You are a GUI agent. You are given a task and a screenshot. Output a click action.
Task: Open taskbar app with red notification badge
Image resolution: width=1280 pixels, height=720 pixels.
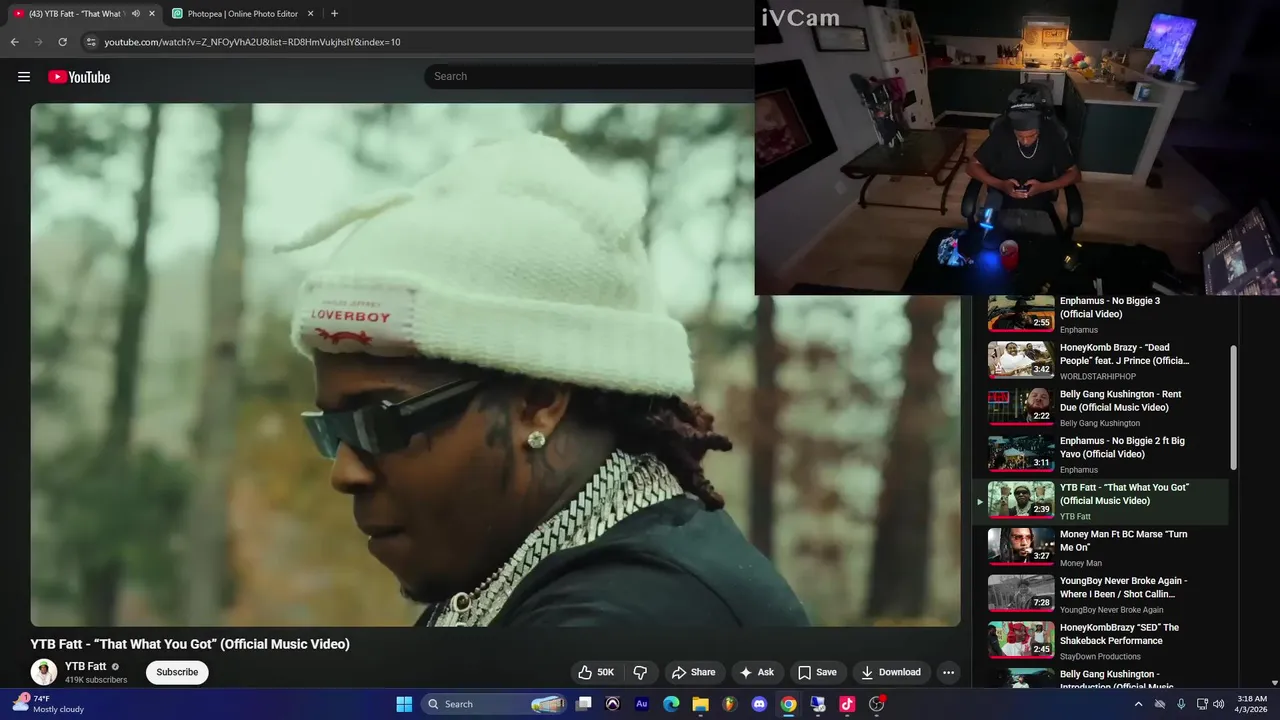point(877,704)
